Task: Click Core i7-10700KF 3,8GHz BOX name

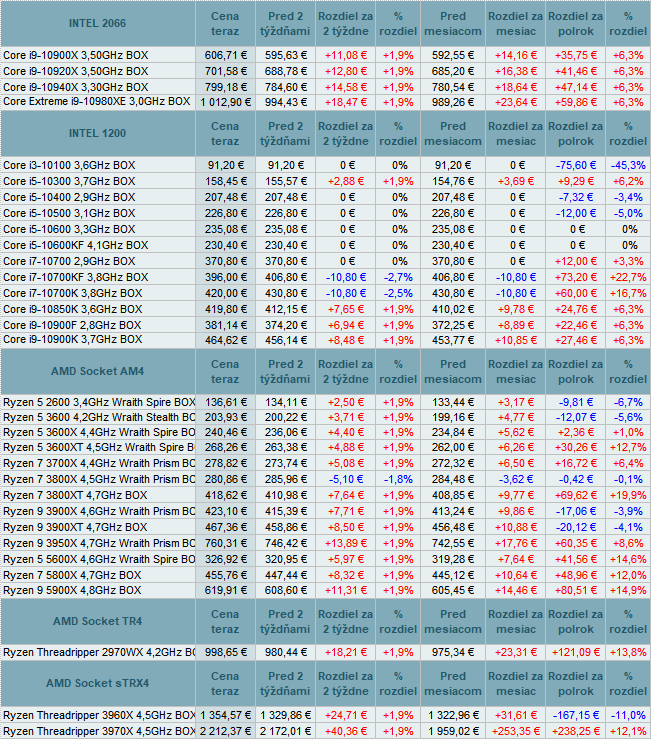Action: 75,278
